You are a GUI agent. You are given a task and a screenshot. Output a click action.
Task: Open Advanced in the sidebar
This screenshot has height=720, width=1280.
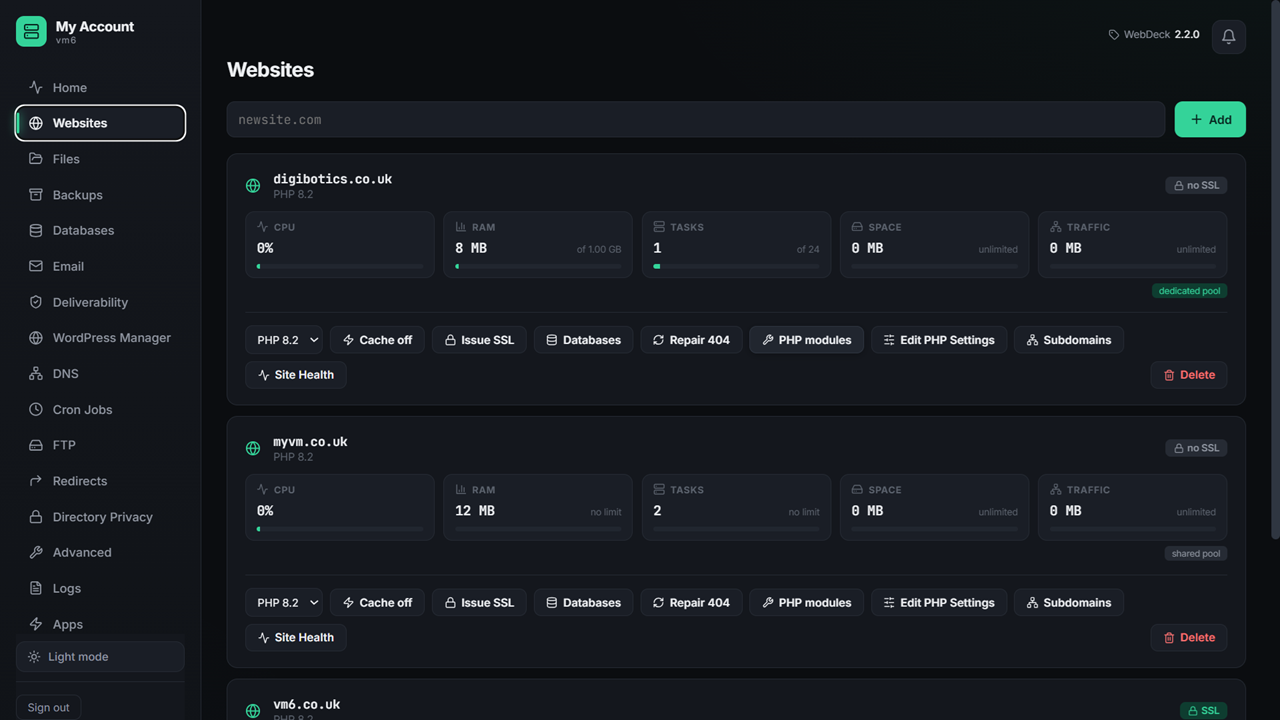tap(100, 552)
